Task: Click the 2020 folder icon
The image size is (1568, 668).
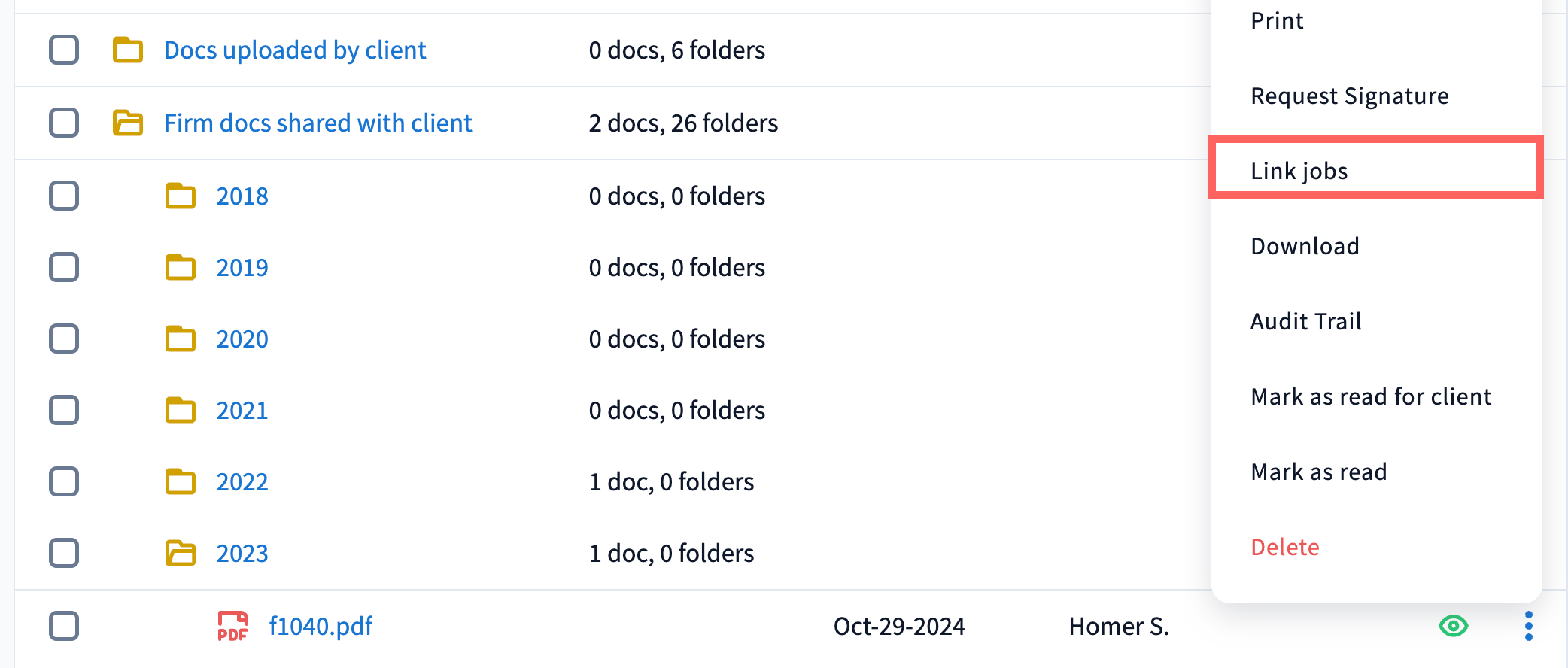Action: pyautogui.click(x=181, y=339)
